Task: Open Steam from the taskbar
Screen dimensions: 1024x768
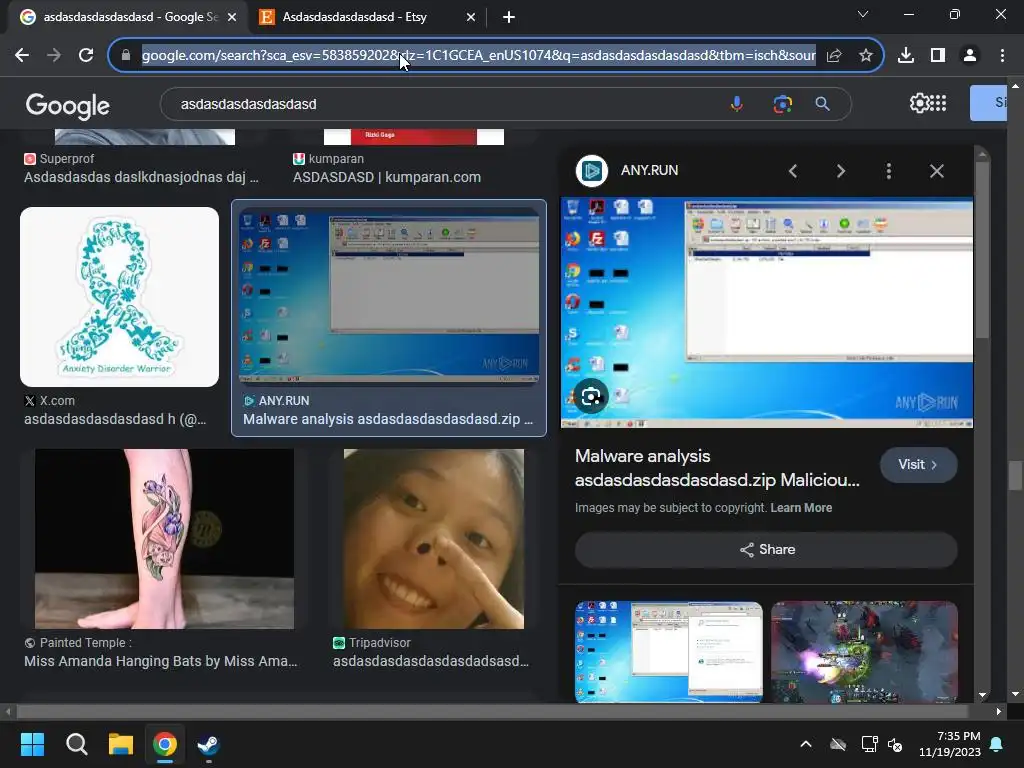Action: [209, 744]
